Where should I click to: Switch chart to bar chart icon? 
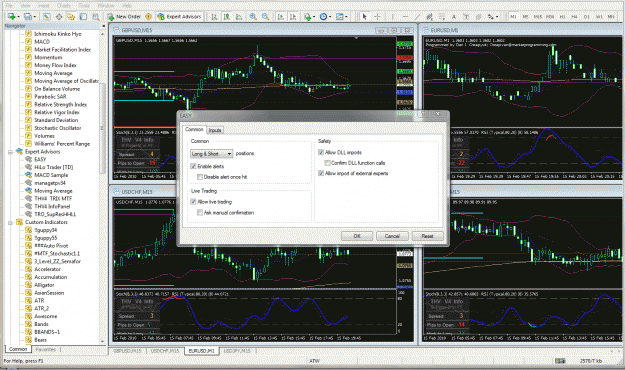[214, 16]
